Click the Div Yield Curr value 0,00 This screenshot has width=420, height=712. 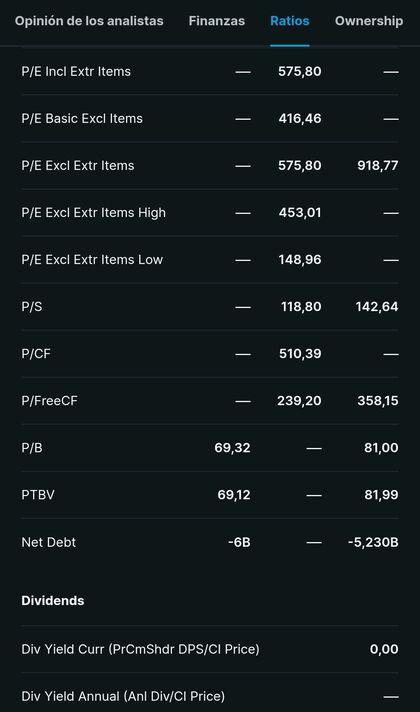tap(384, 649)
